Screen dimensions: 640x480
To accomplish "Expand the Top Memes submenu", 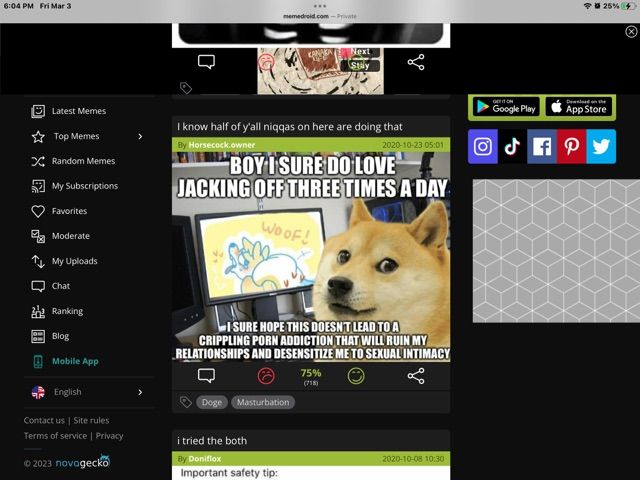I will pos(140,136).
